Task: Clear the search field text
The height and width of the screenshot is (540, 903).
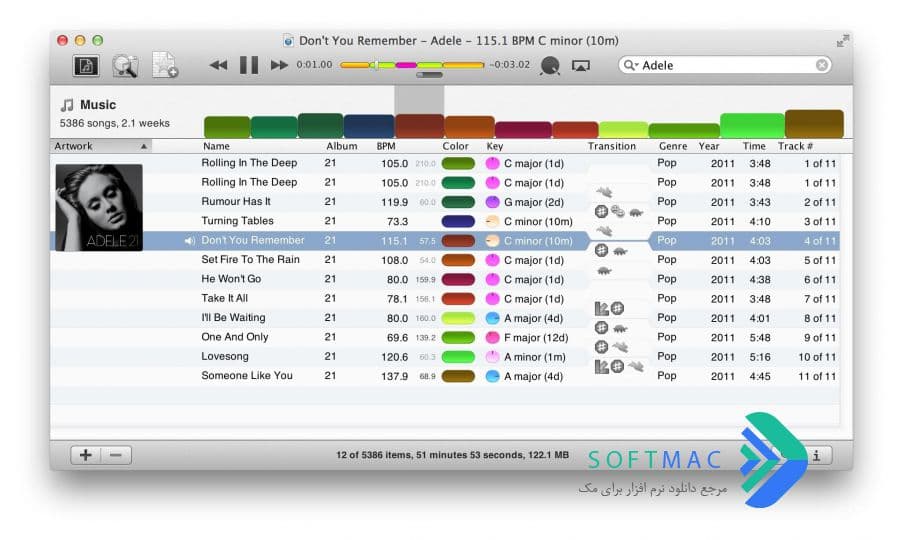Action: click(x=822, y=65)
